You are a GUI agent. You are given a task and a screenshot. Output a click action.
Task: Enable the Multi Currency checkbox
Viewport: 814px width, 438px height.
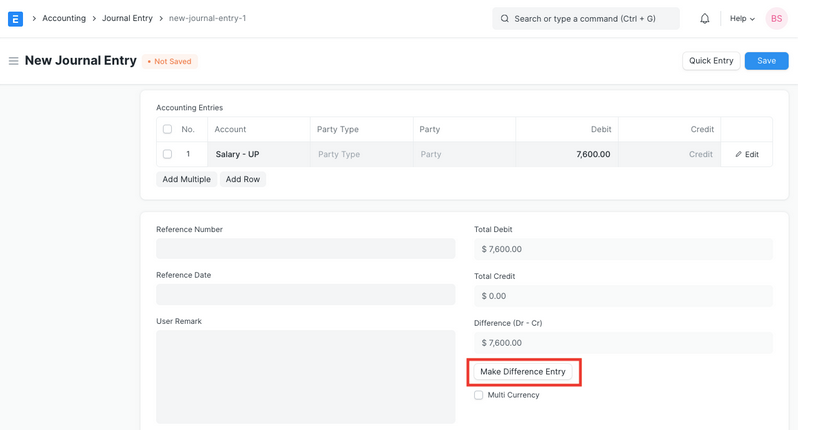479,395
